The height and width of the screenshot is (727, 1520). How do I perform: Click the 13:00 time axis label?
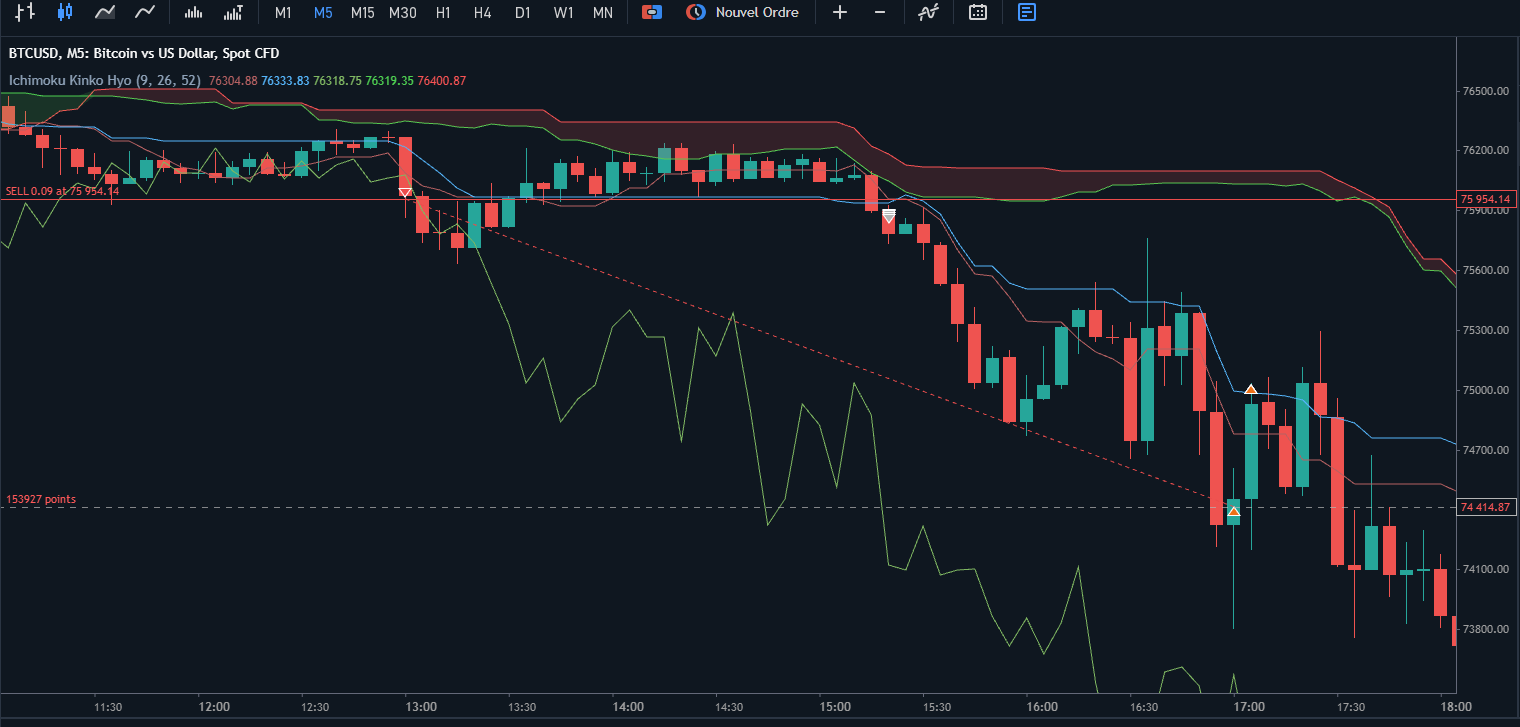421,707
